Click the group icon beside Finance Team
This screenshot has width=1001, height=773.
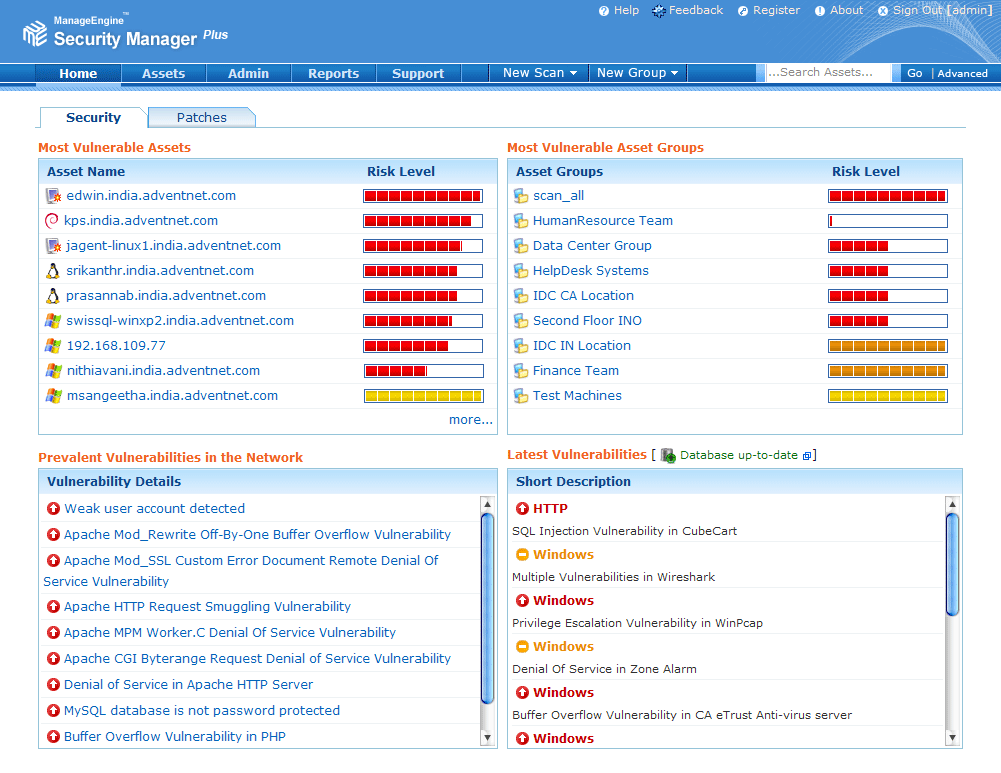click(521, 371)
